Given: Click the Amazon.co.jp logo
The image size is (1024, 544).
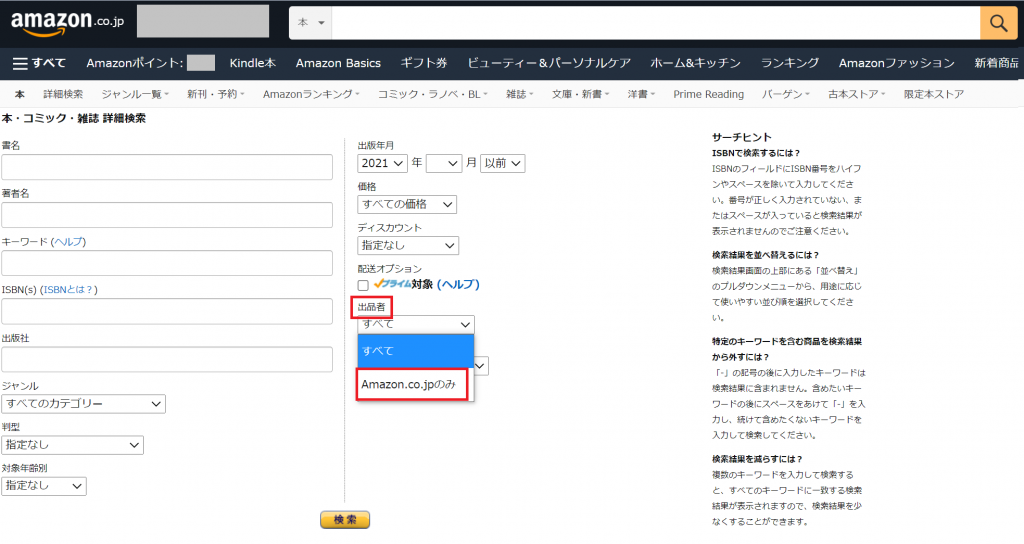Looking at the screenshot, I should click(67, 24).
